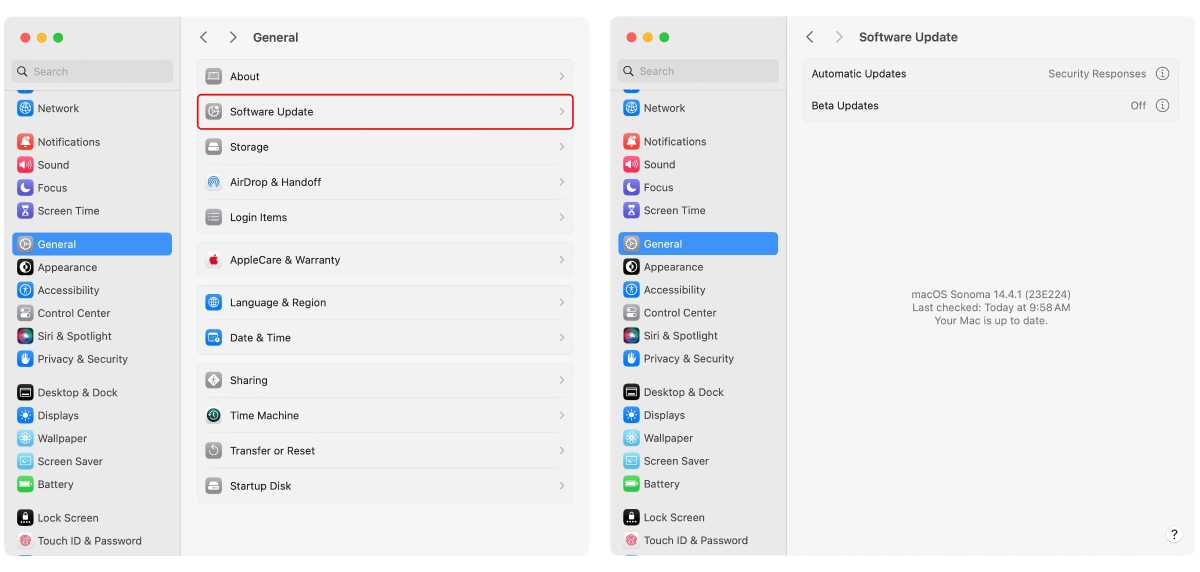Viewport: 1200px width, 572px height.
Task: Click Privacy & Security hand icon in right window
Action: point(631,359)
